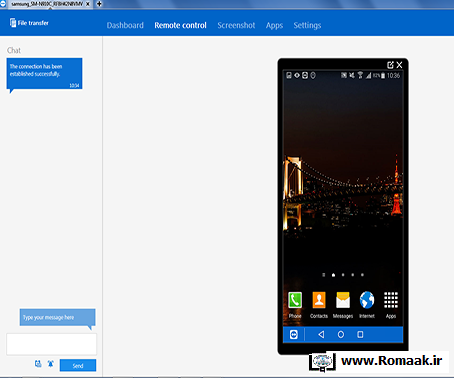The width and height of the screenshot is (454, 378).
Task: Open the Screenshot tab
Action: click(236, 25)
